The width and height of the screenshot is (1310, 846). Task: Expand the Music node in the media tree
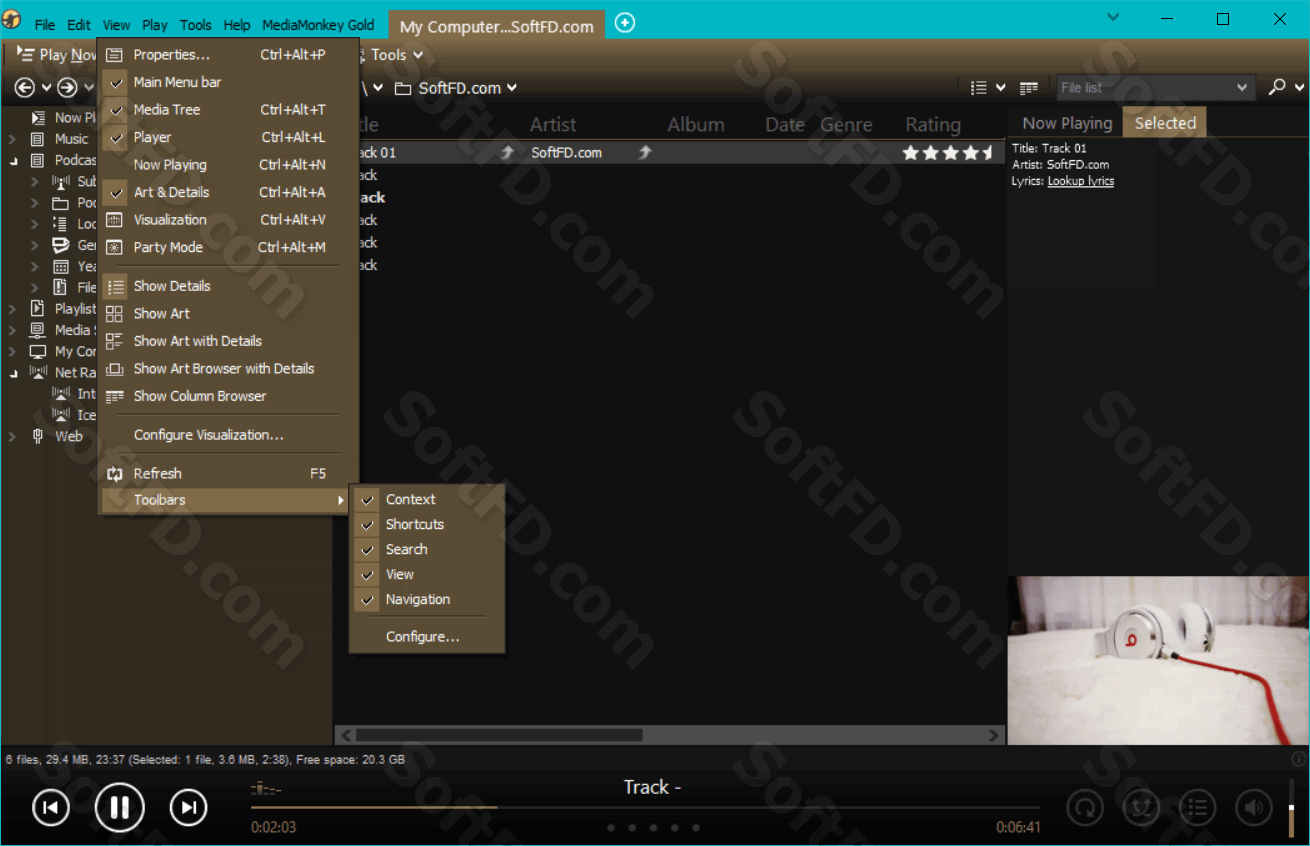[13, 139]
